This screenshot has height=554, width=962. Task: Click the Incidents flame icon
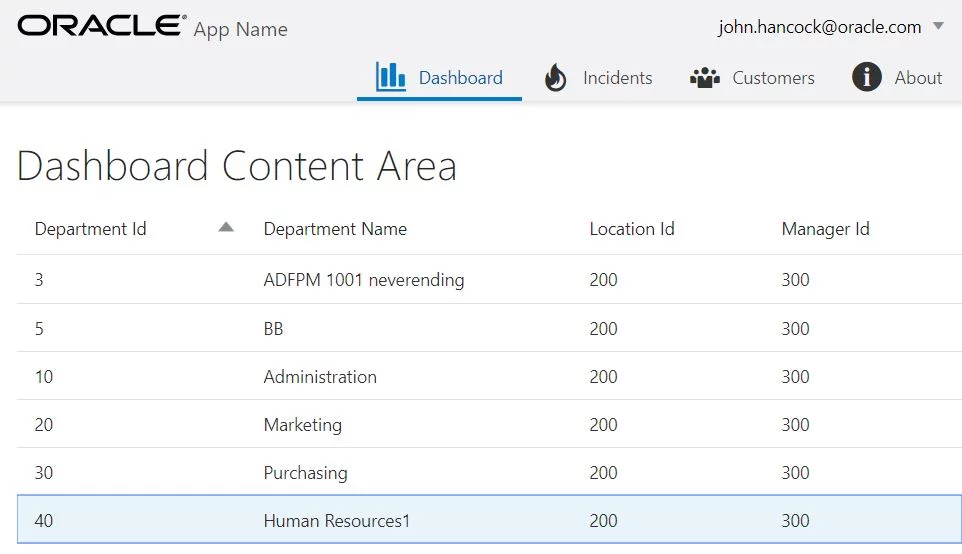555,77
